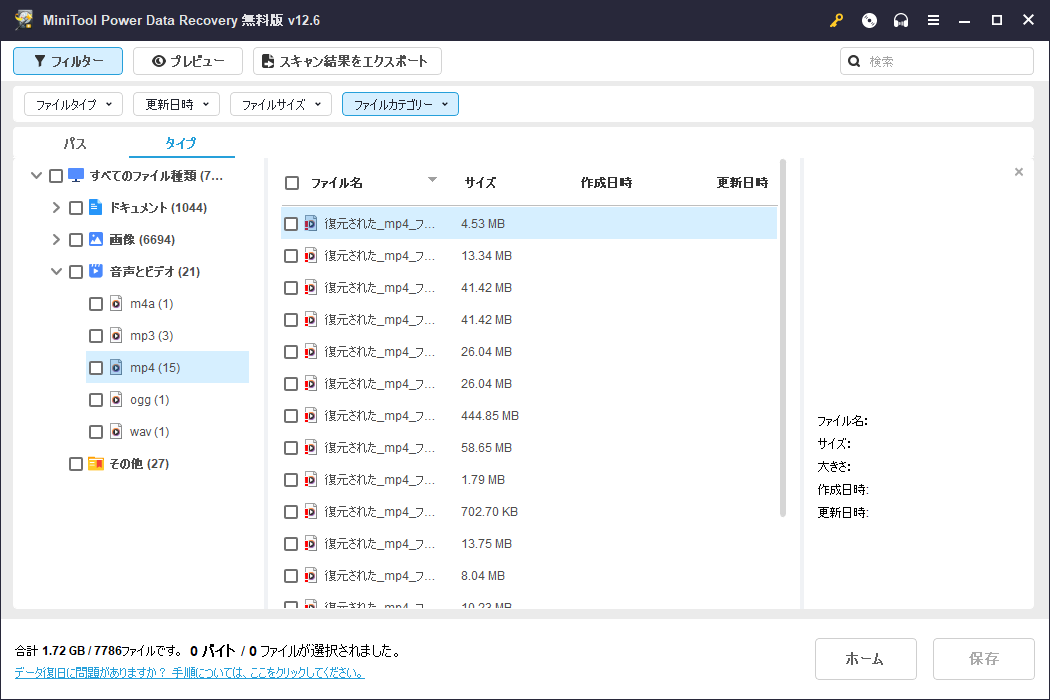
Task: Click the ホーム button
Action: [x=865, y=658]
